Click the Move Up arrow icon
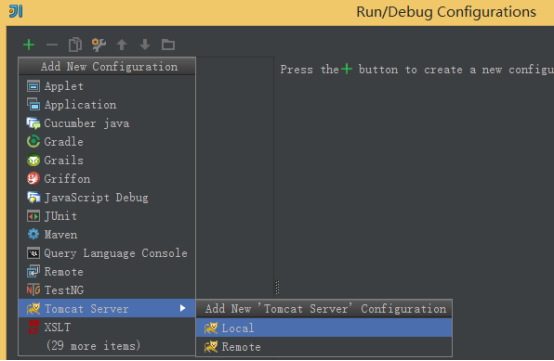The image size is (554, 361). point(122,45)
